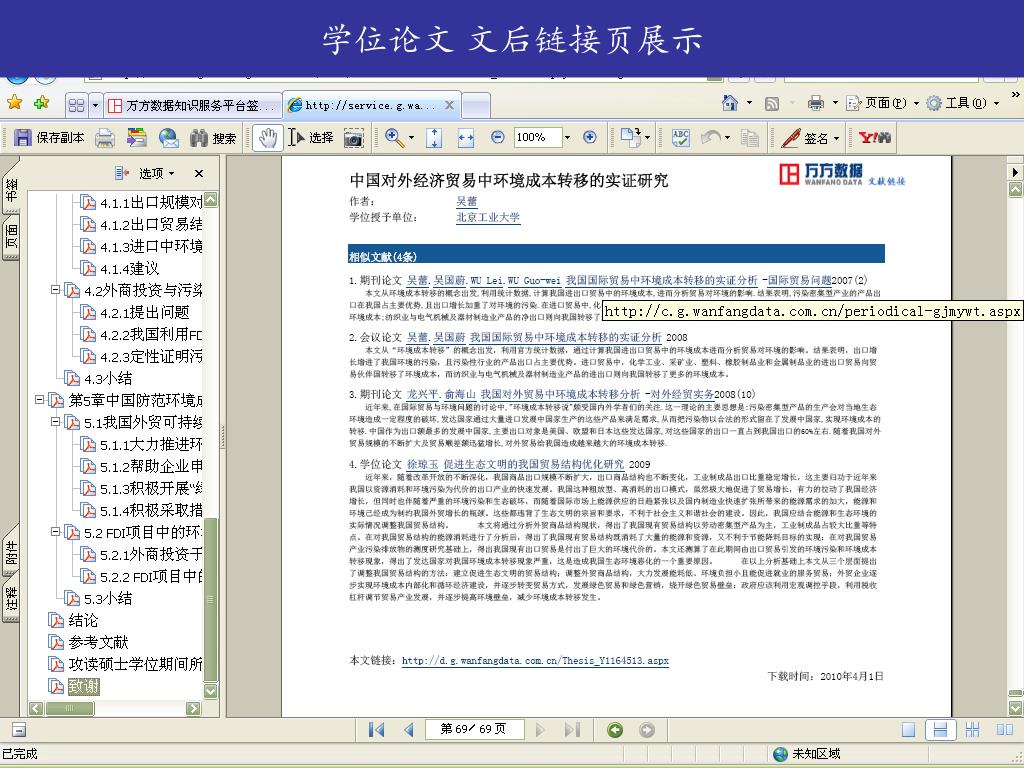
Task: Go to first page button
Action: pos(376,729)
